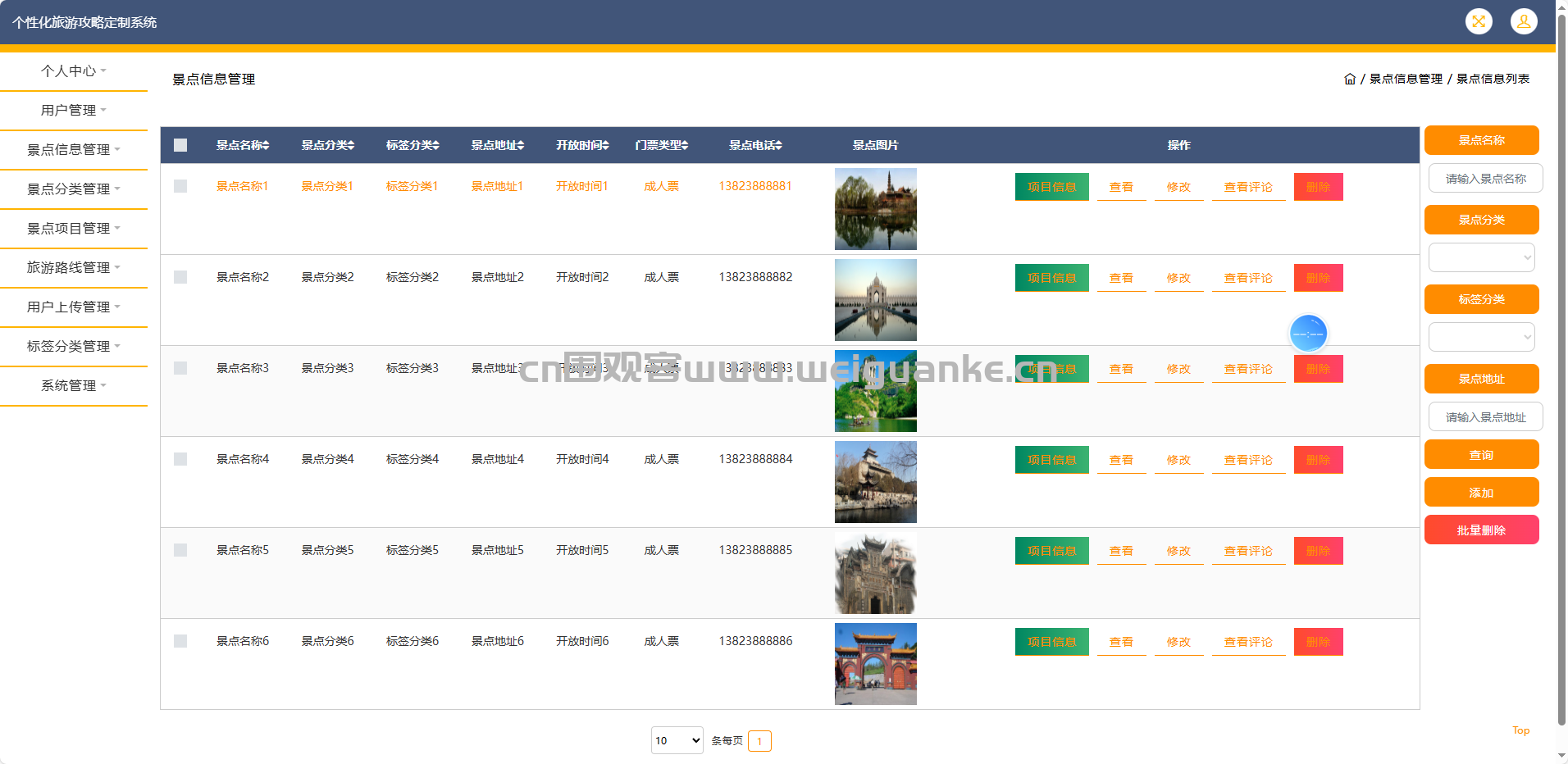The height and width of the screenshot is (764, 1568).
Task: Open the 标签分类 filter dropdown
Action: pyautogui.click(x=1481, y=337)
